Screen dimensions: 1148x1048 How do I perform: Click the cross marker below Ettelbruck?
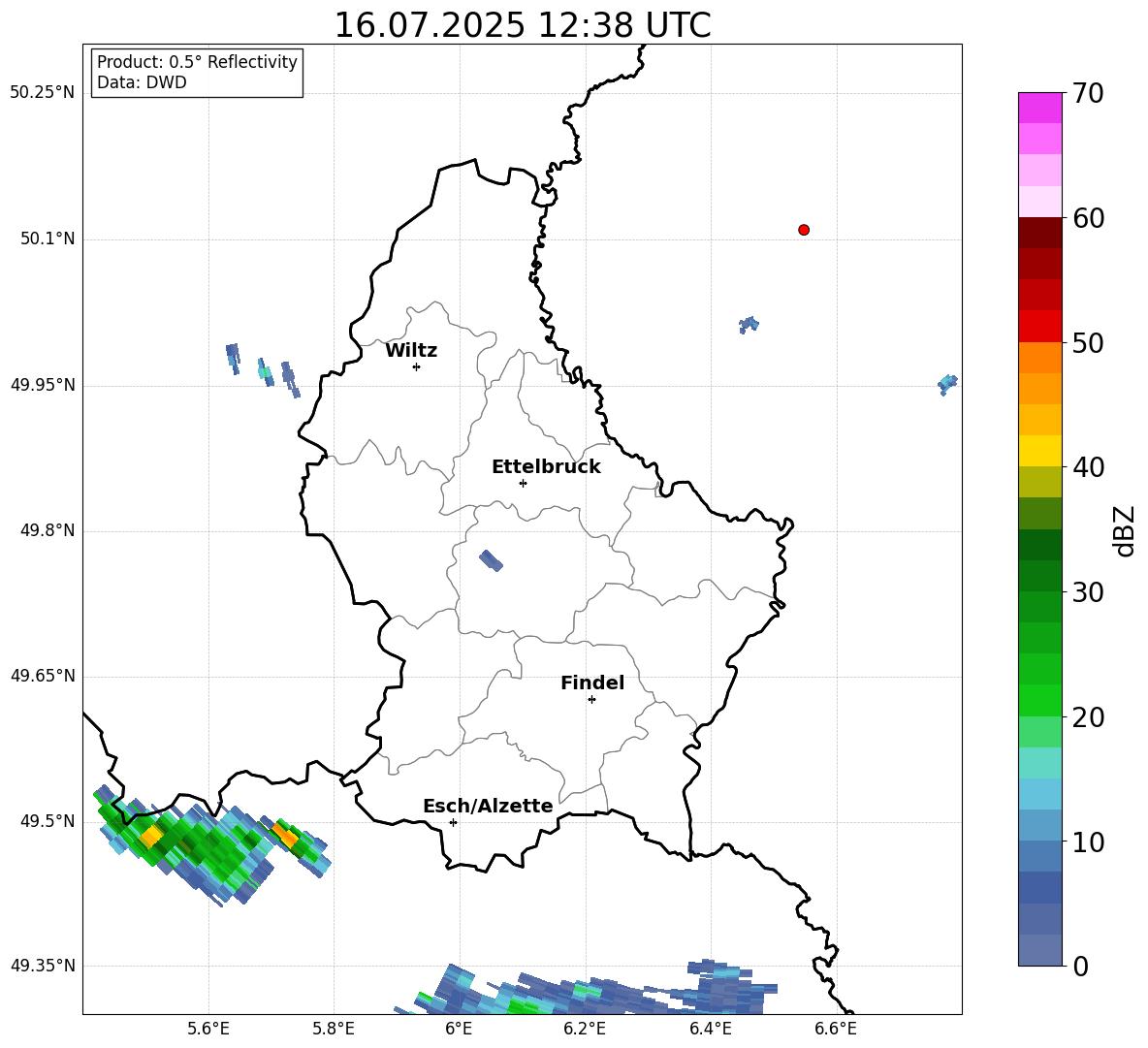click(x=523, y=483)
